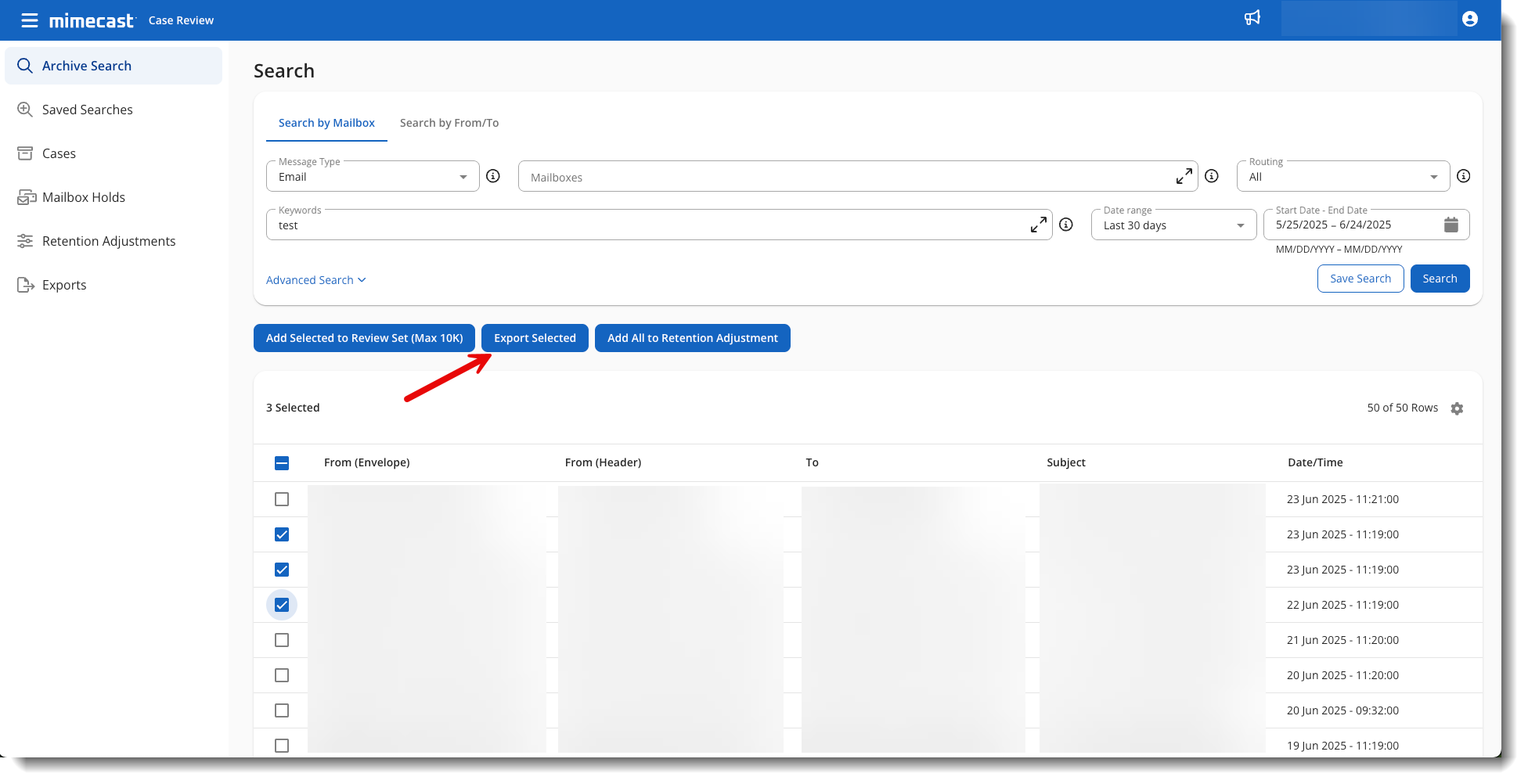Open the Message Type dropdown
Screen dimensions: 1528x784
(x=373, y=177)
